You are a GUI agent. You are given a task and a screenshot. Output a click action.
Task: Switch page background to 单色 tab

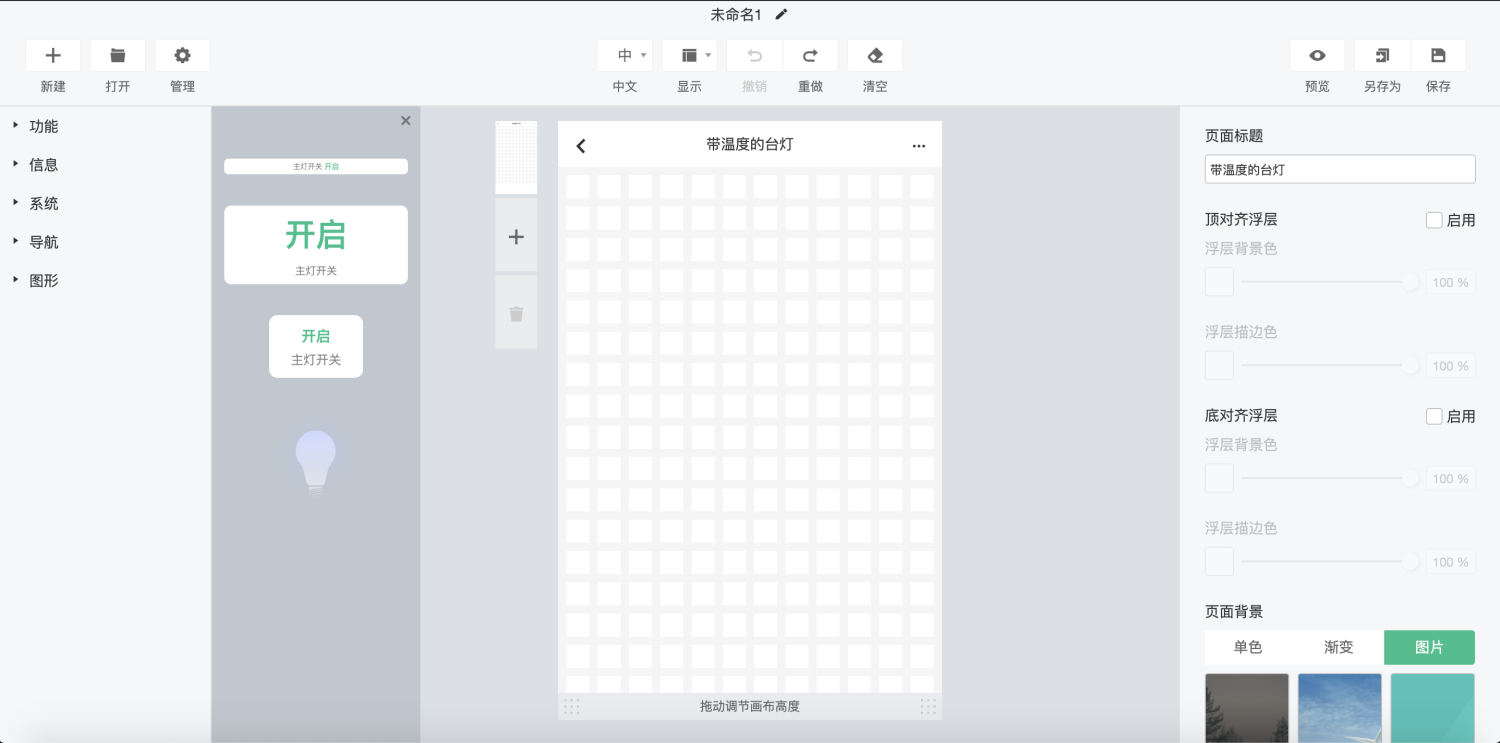(x=1249, y=647)
